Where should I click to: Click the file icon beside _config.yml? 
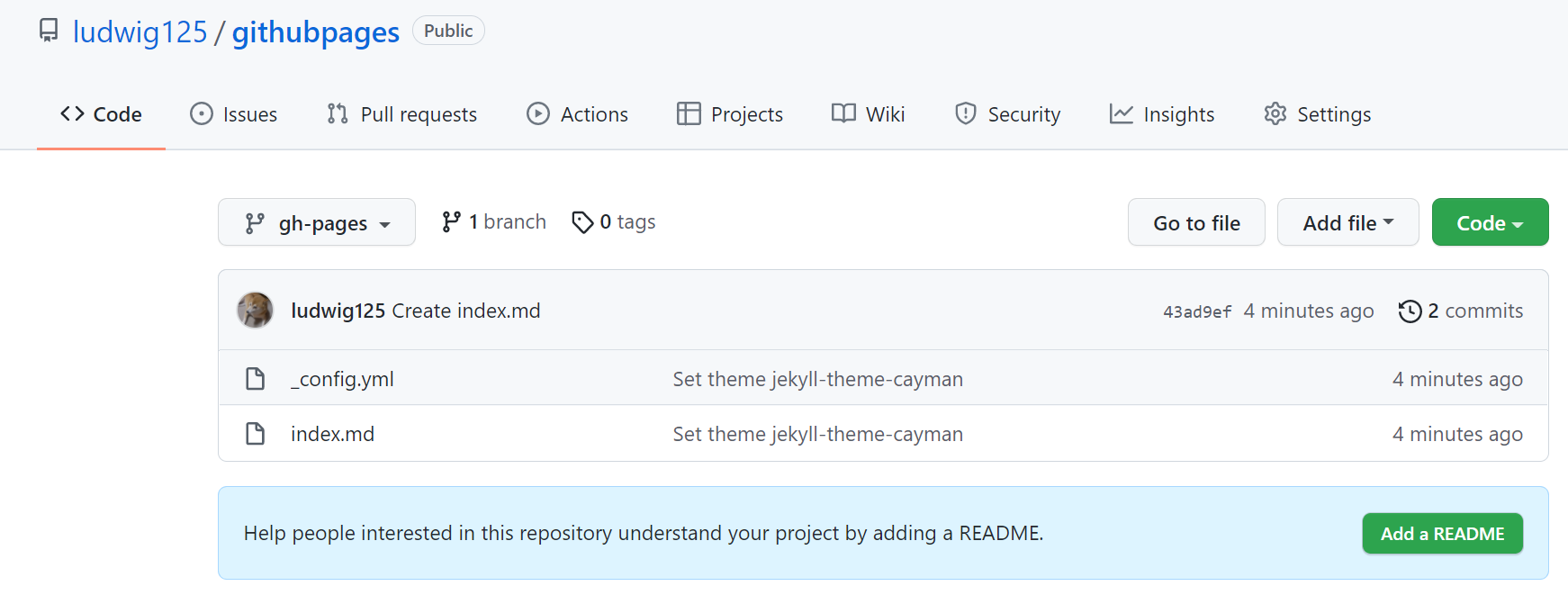point(256,379)
